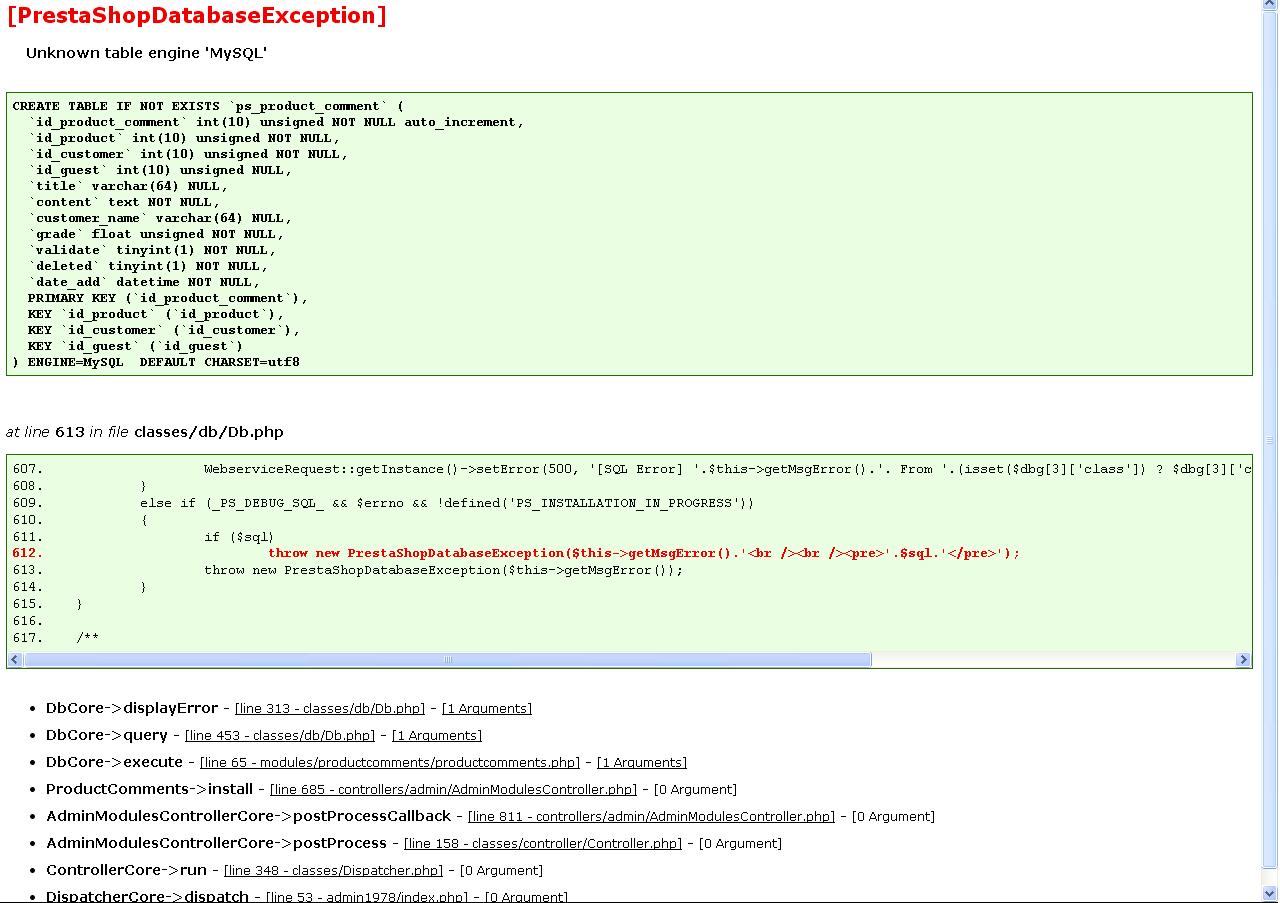This screenshot has height=903, width=1280.
Task: Open the line 453 classes/db/Db.php link
Action: coord(280,736)
